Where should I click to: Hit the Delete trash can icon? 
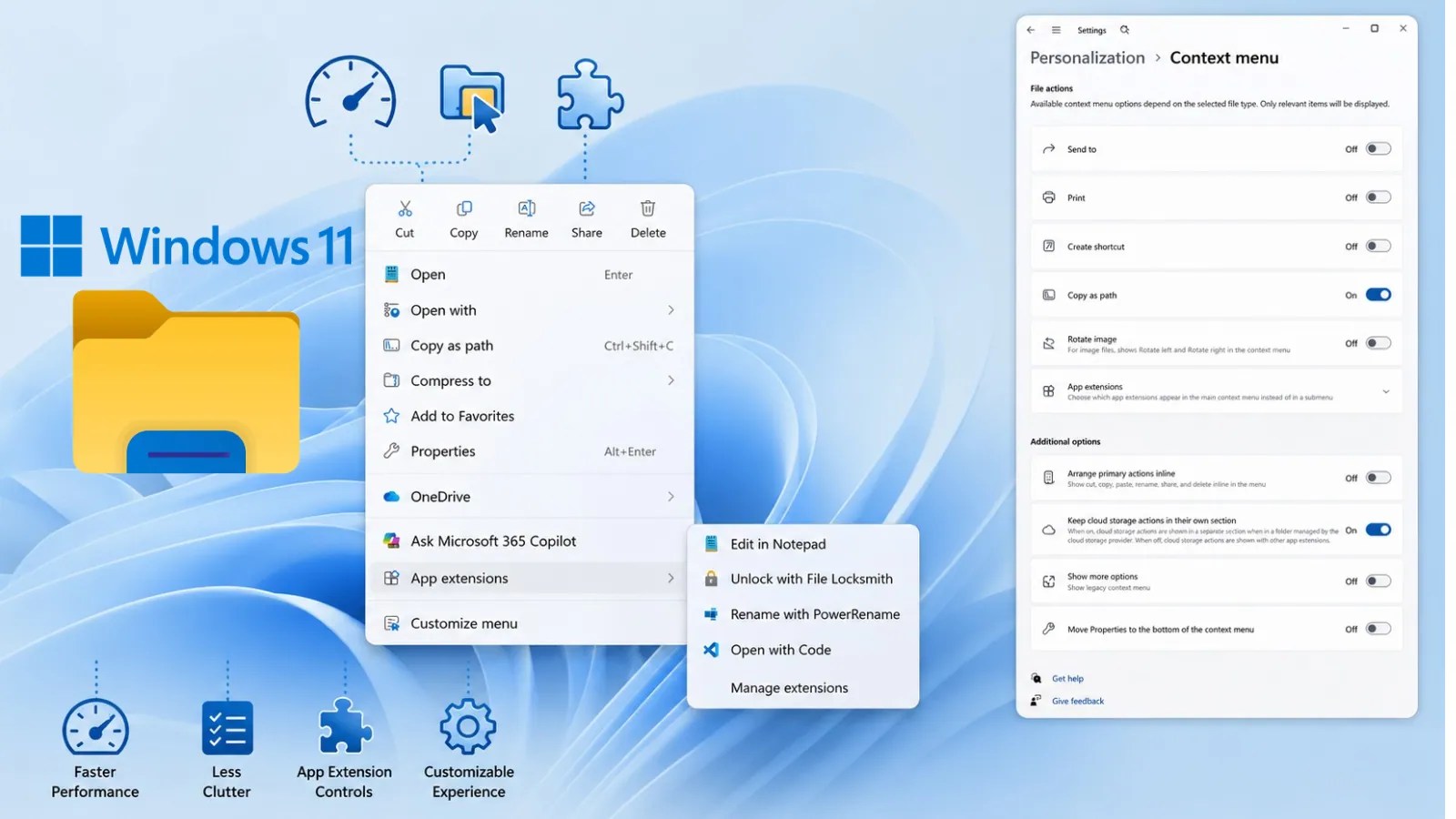pyautogui.click(x=648, y=208)
